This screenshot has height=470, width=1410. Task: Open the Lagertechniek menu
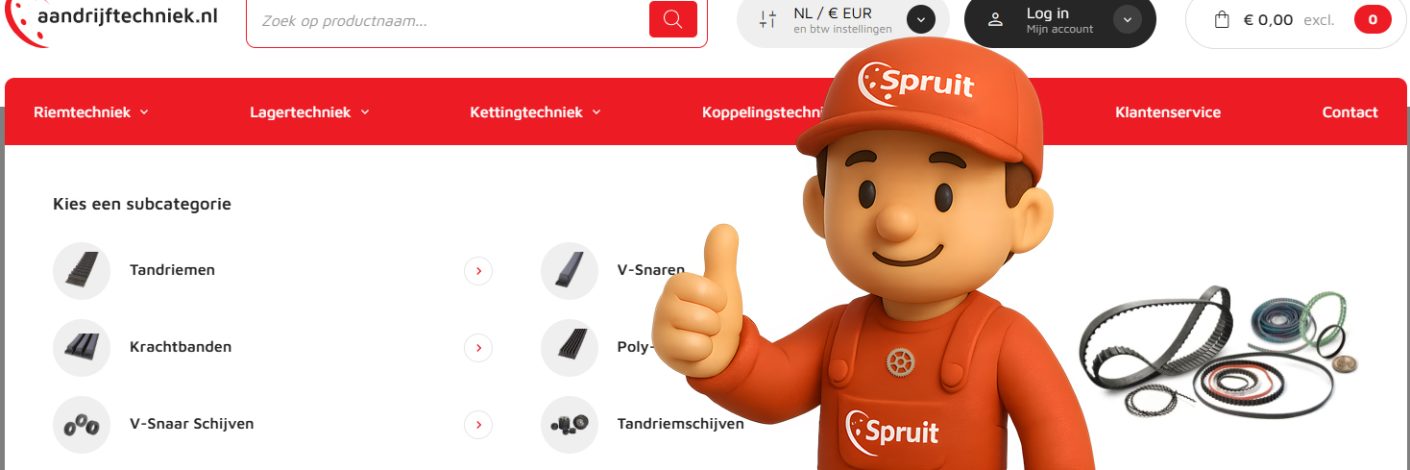tap(309, 112)
